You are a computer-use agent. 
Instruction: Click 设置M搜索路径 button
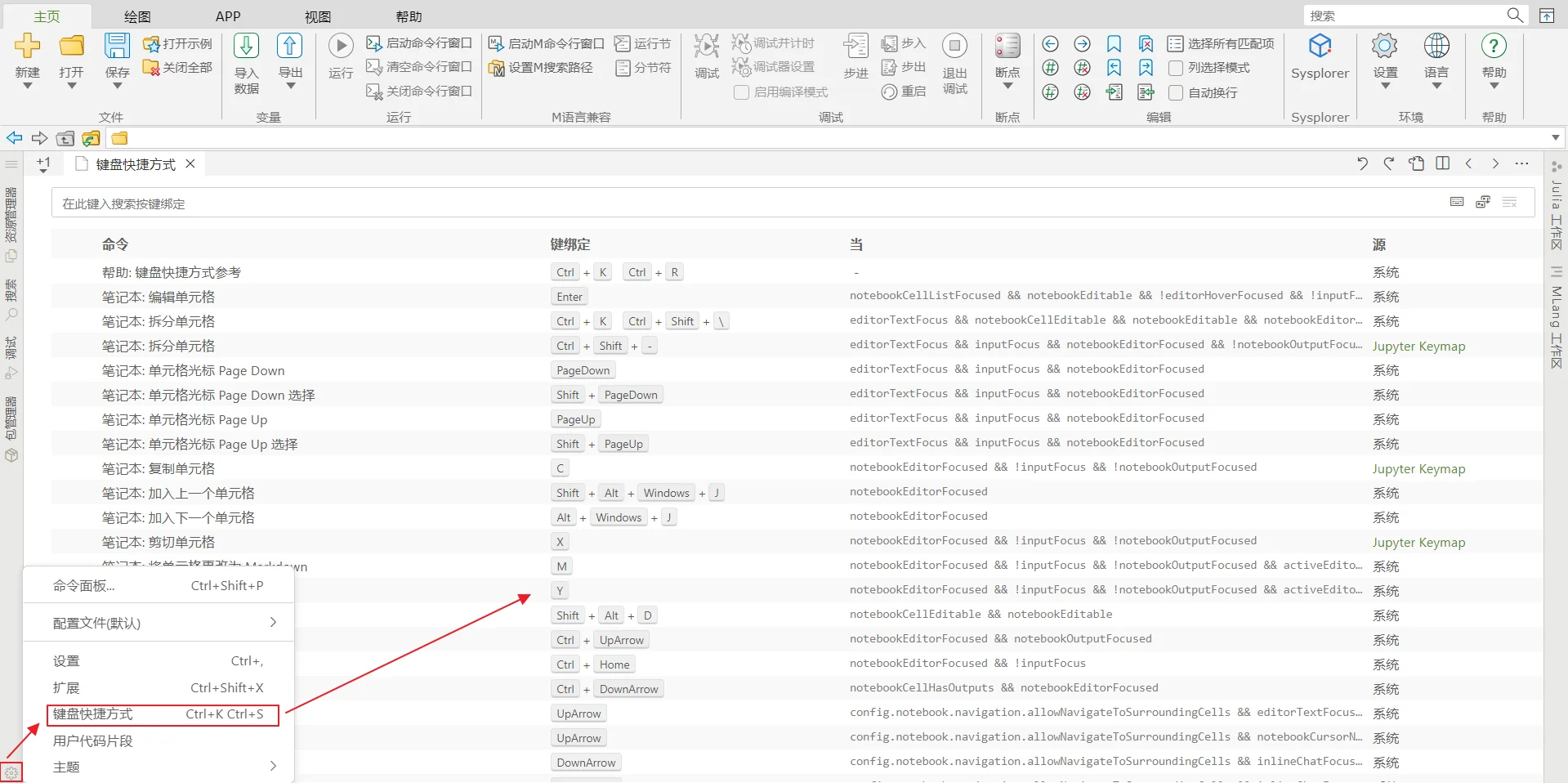[x=541, y=68]
